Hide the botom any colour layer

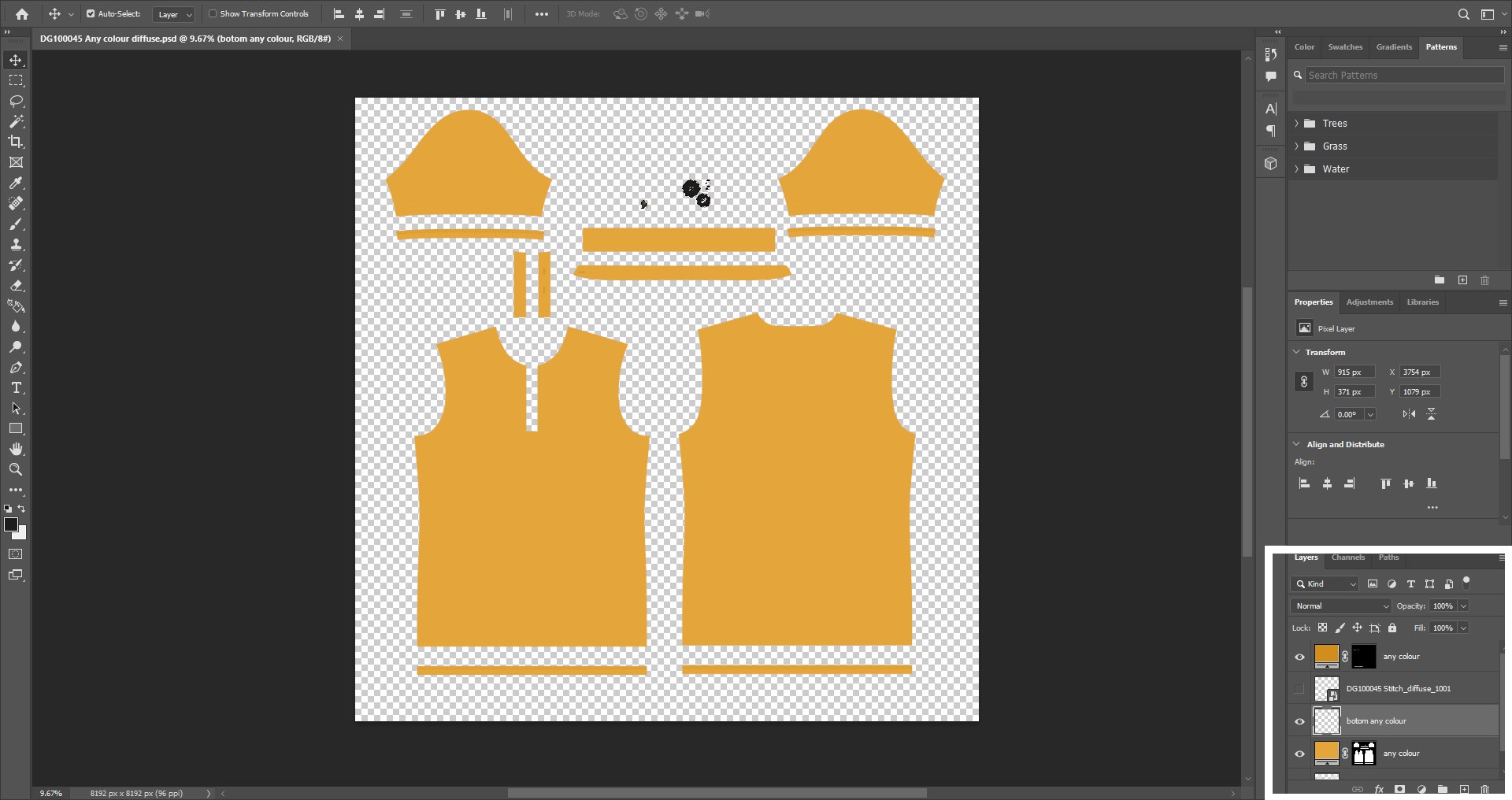coord(1299,721)
